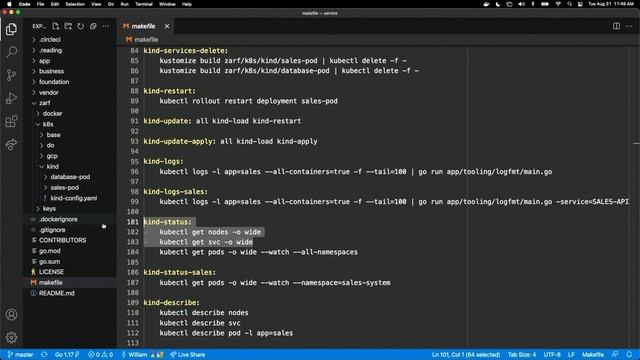Expand the foundation folder
The height and width of the screenshot is (360, 640).
click(54, 82)
